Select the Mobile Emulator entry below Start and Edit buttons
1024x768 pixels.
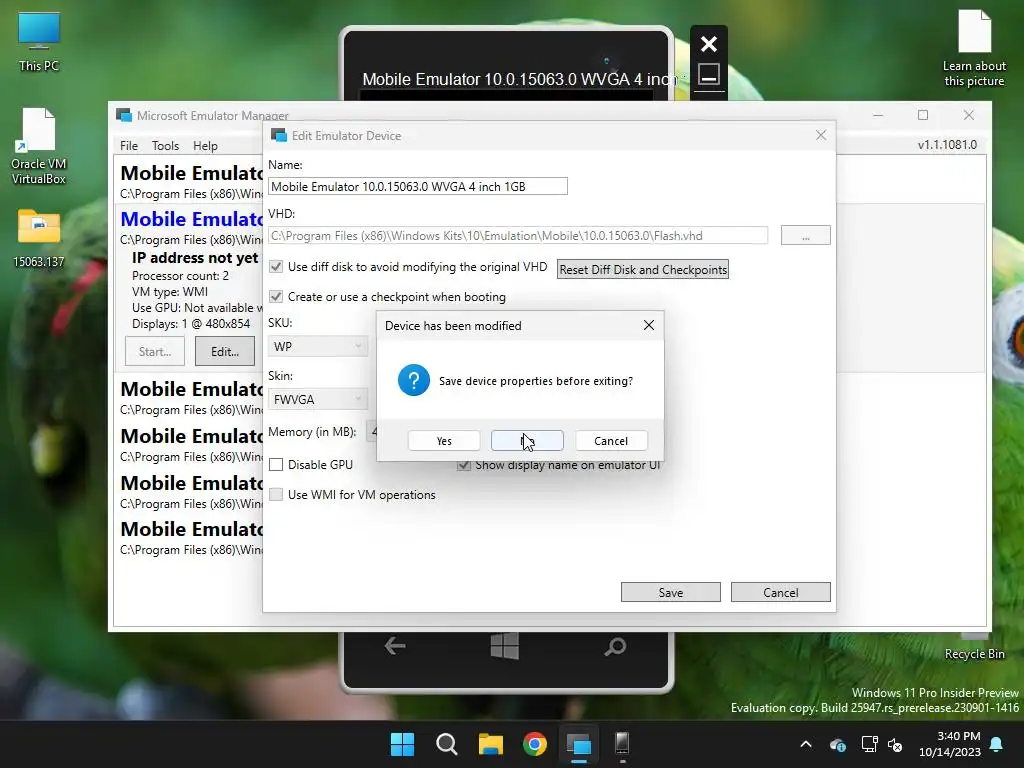[x=191, y=398]
